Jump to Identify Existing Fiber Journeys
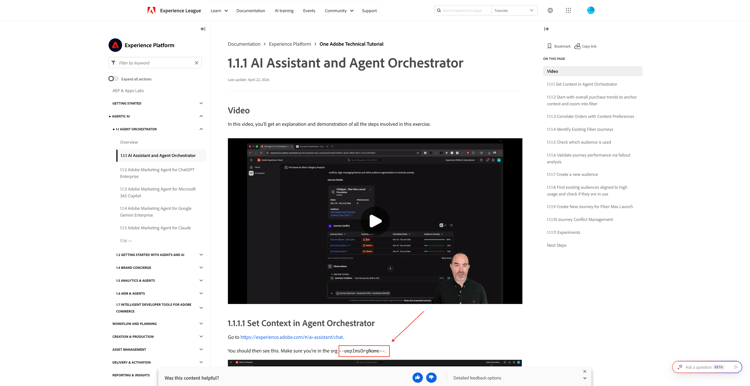The width and height of the screenshot is (750, 386). coord(580,129)
